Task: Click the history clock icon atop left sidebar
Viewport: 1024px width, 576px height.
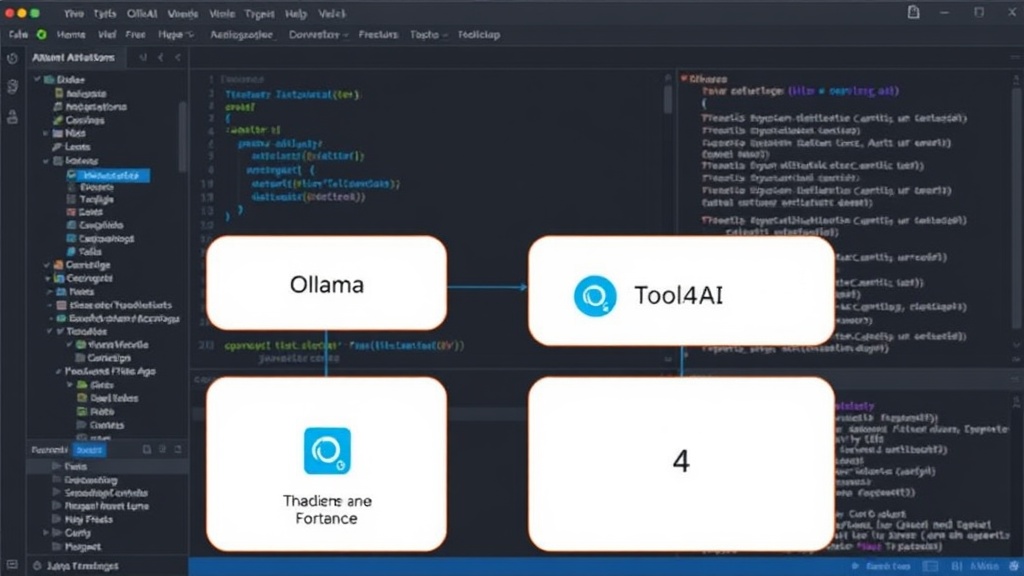Action: click(12, 59)
